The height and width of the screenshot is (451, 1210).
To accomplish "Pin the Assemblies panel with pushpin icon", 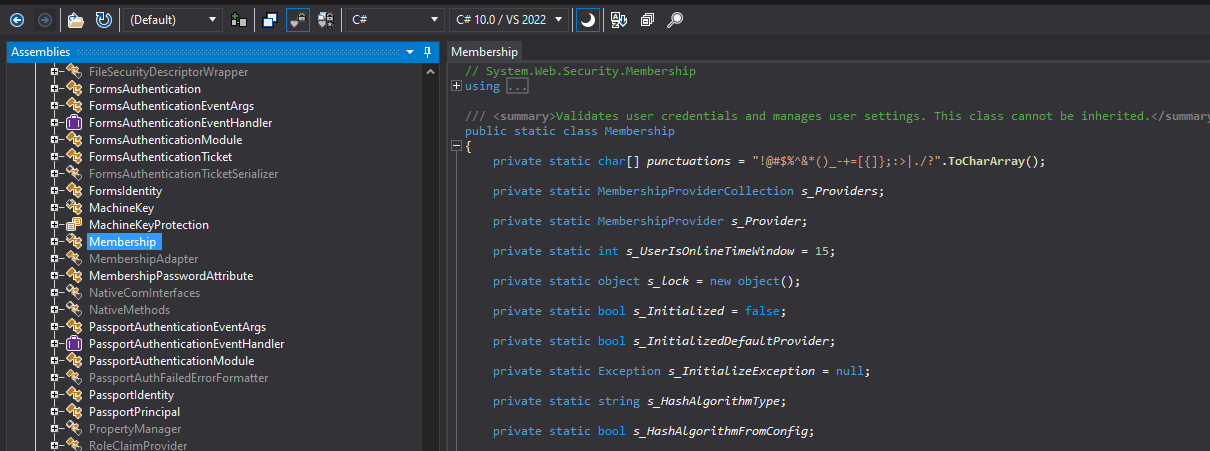I will [x=427, y=51].
